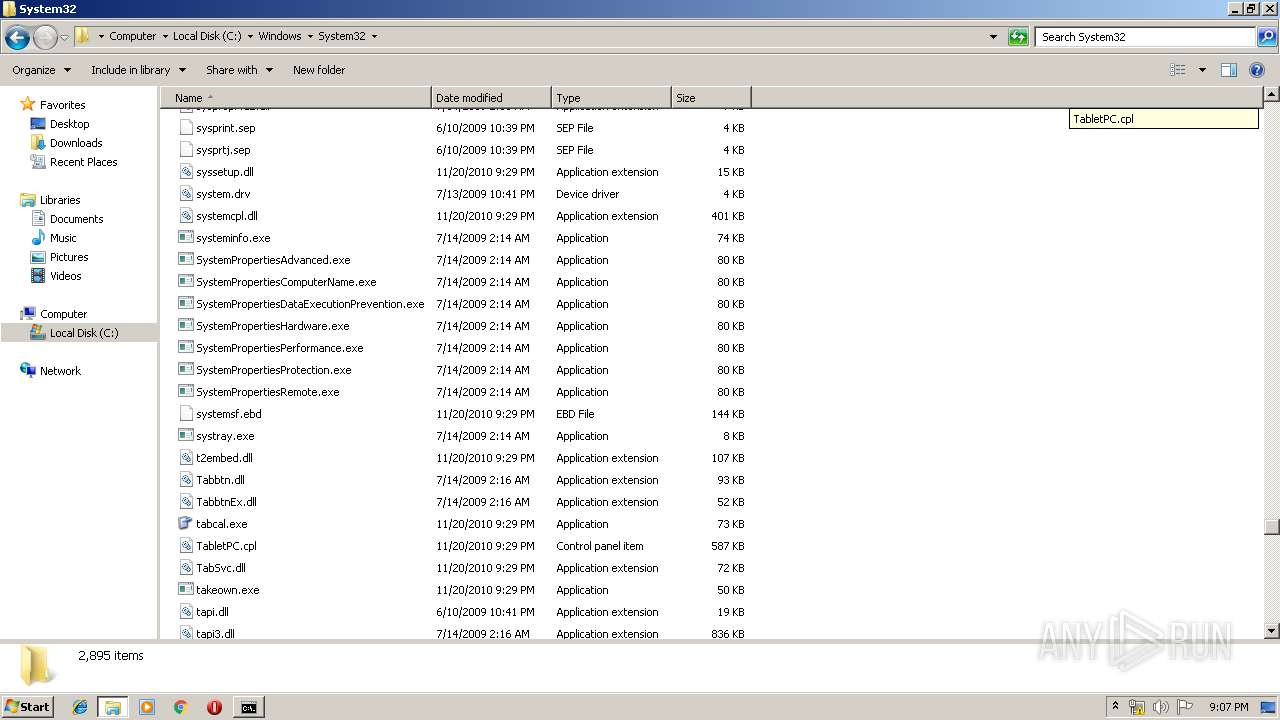This screenshot has width=1280, height=720.
Task: Click the Forward navigation arrow
Action: [x=45, y=38]
